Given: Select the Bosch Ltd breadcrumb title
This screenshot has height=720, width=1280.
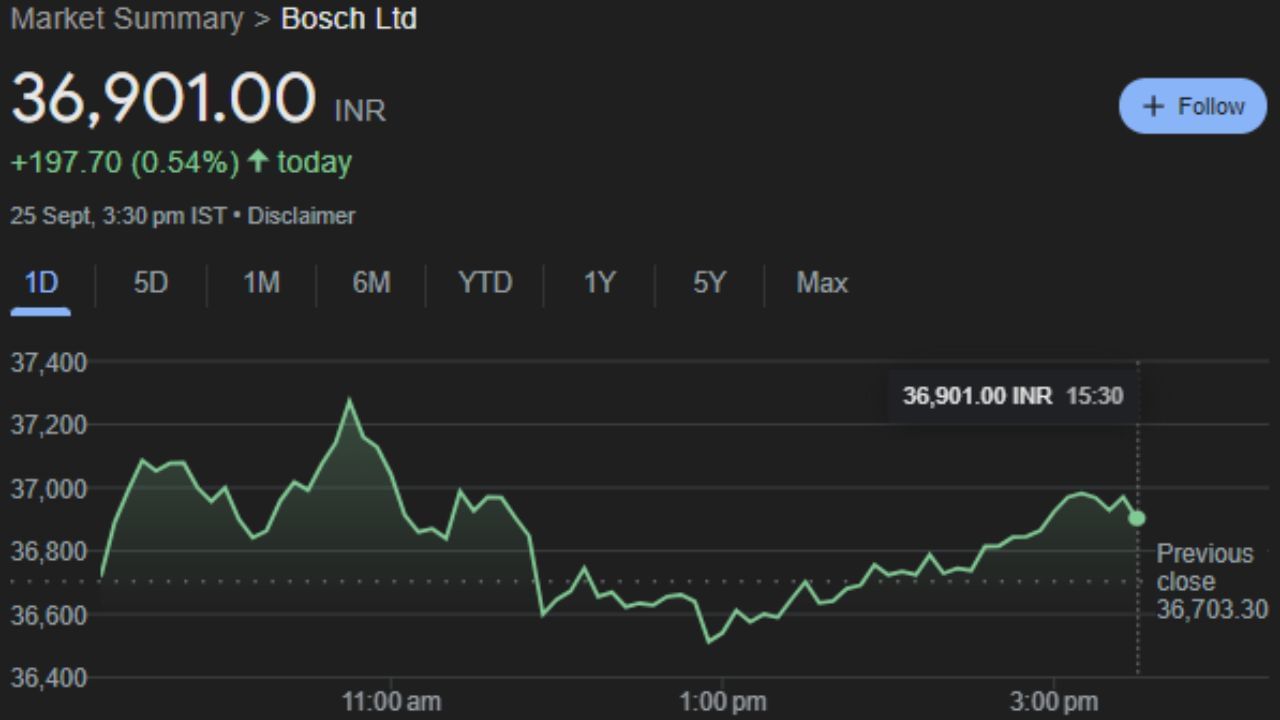Looking at the screenshot, I should [x=349, y=18].
